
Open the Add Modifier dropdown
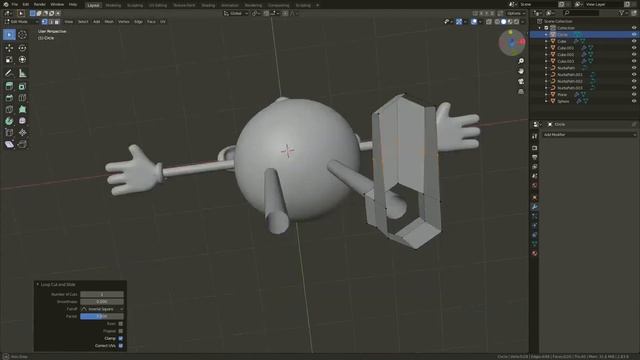click(x=589, y=135)
